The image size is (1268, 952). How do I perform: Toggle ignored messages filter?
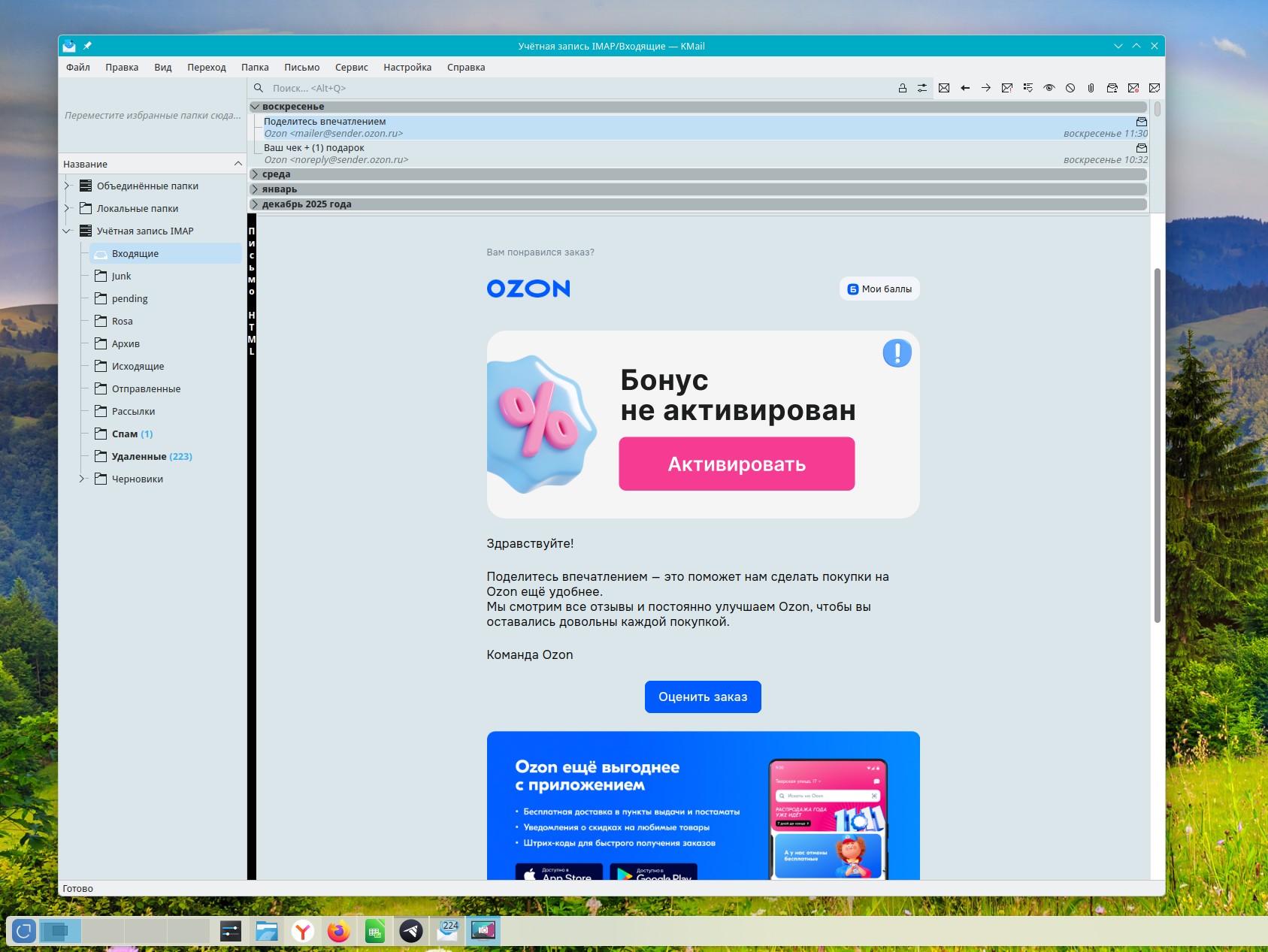coord(1070,88)
